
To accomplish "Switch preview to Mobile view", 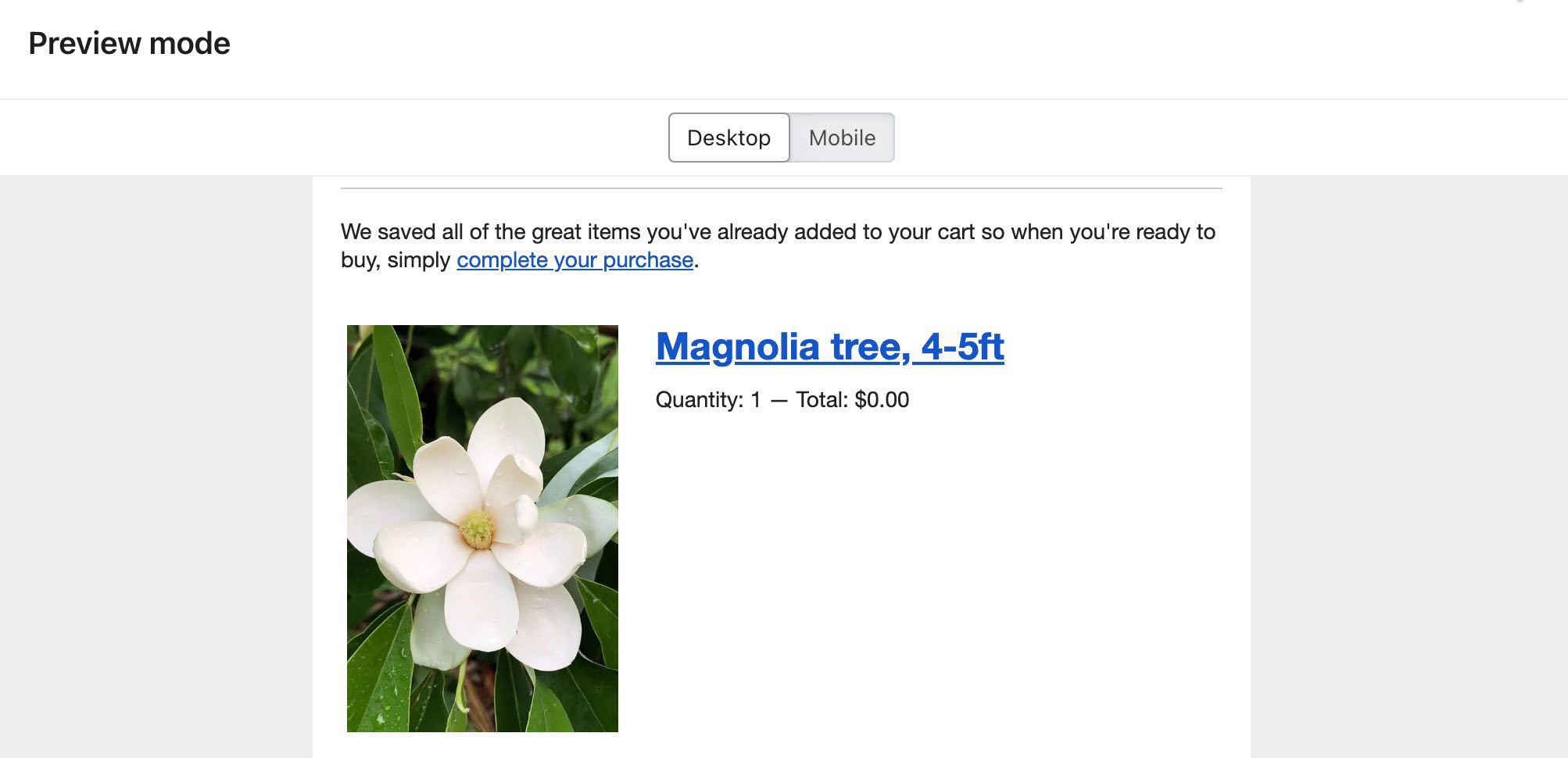I will 842,138.
